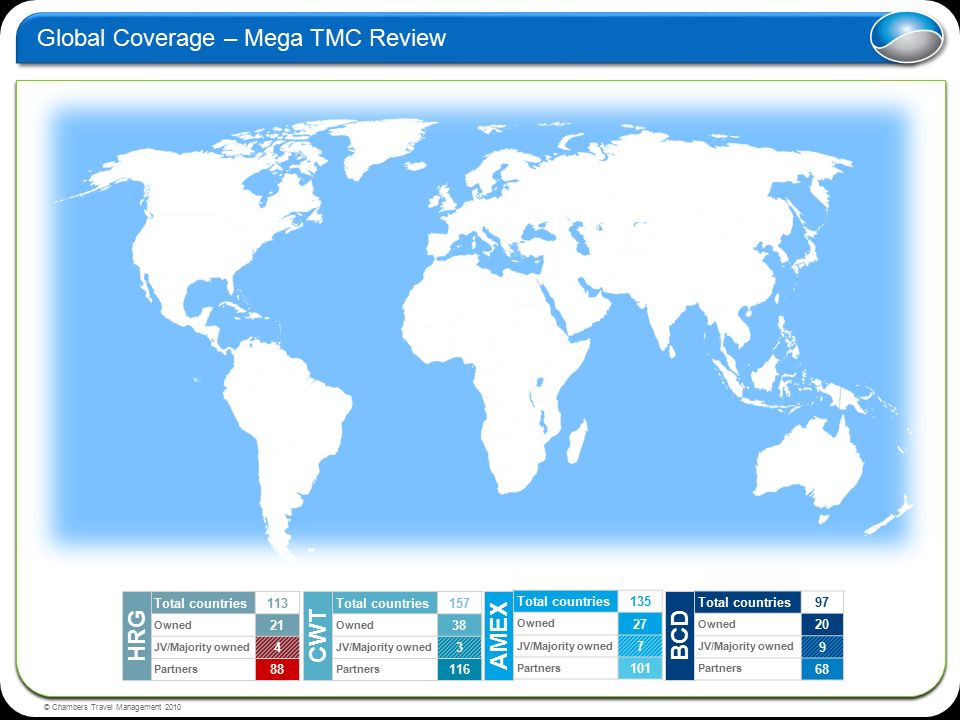
Task: Click HRG Partners value 88
Action: (x=277, y=669)
